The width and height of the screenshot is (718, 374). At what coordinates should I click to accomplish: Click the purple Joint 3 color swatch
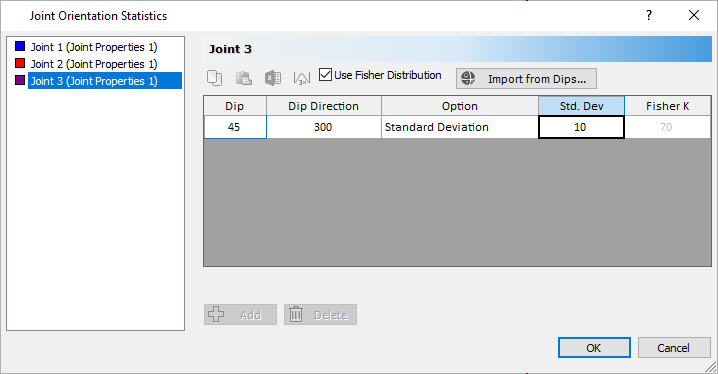(x=20, y=80)
